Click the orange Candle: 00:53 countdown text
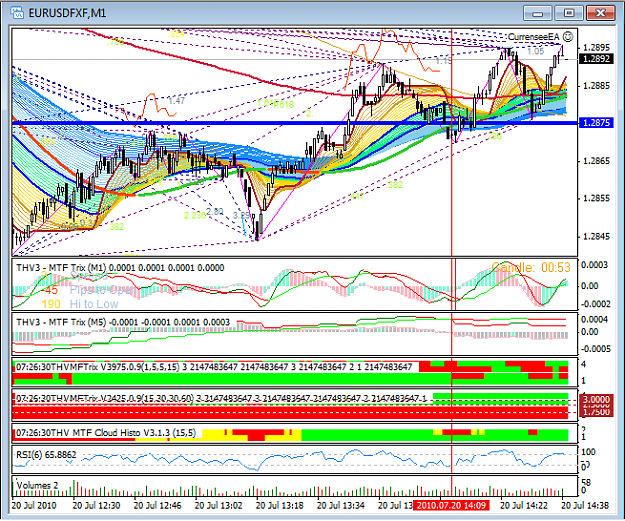This screenshot has width=625, height=521. tap(531, 267)
